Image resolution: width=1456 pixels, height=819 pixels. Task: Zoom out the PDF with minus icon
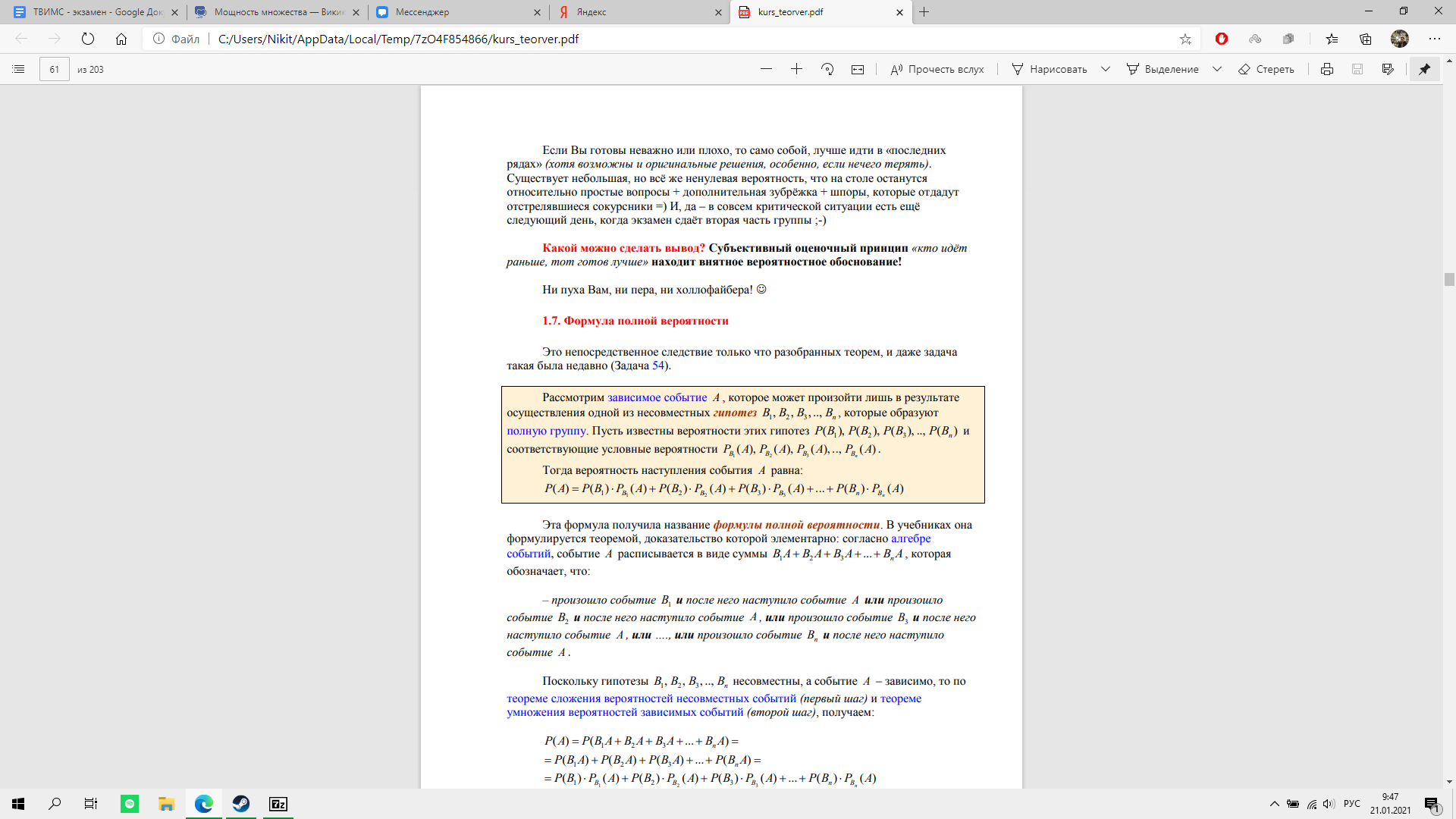(x=766, y=69)
